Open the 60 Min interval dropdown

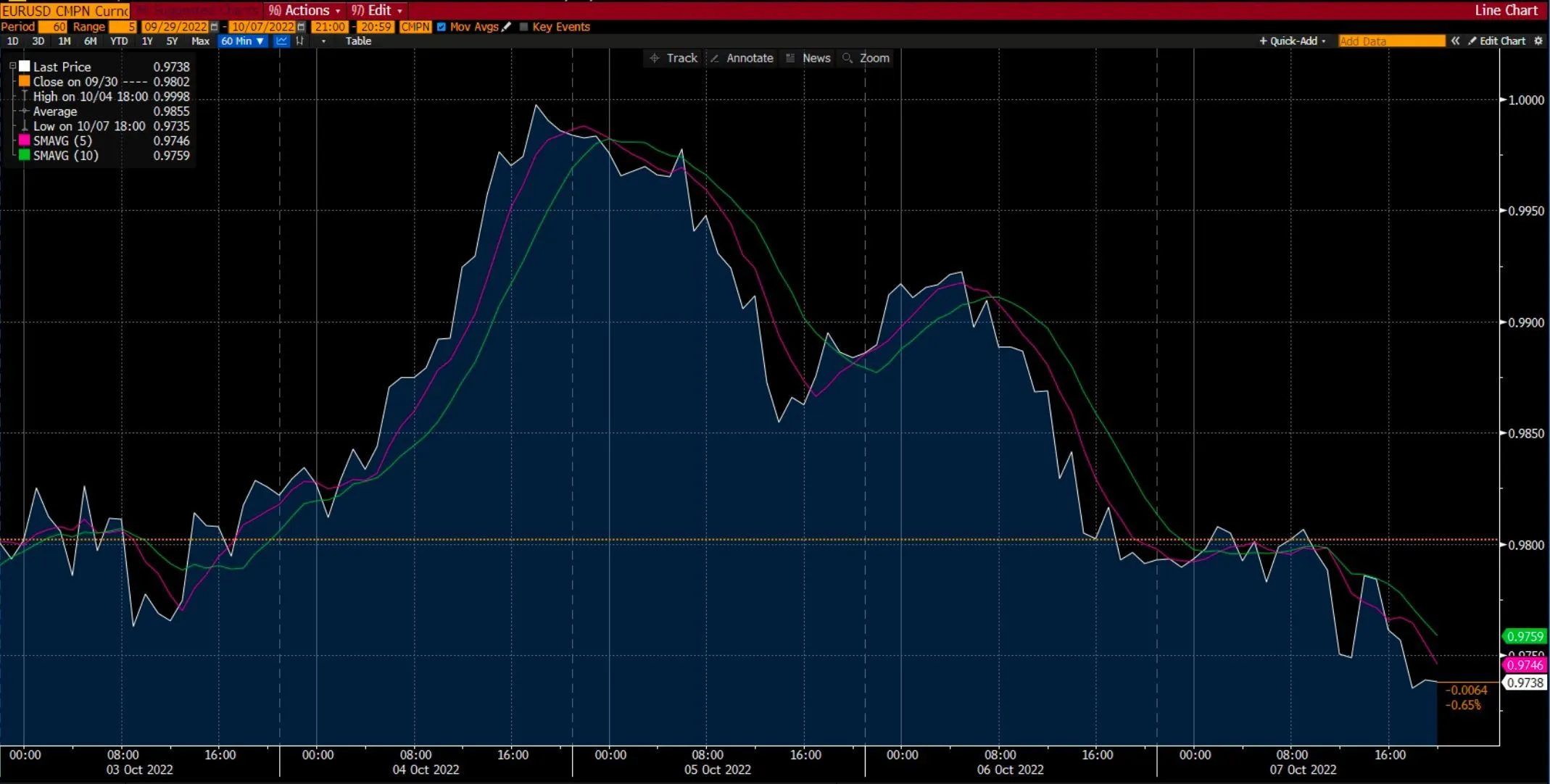[242, 41]
